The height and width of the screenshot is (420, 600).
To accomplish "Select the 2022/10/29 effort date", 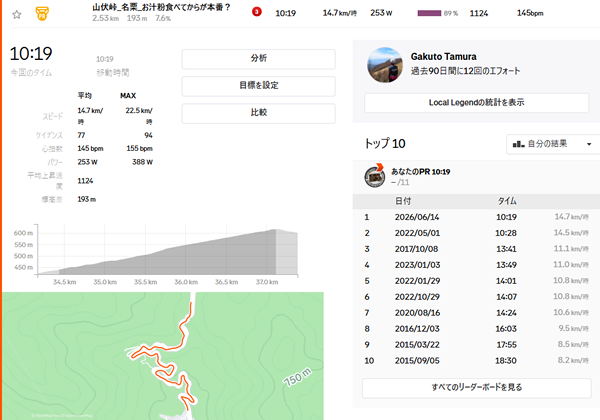I will click(x=417, y=297).
